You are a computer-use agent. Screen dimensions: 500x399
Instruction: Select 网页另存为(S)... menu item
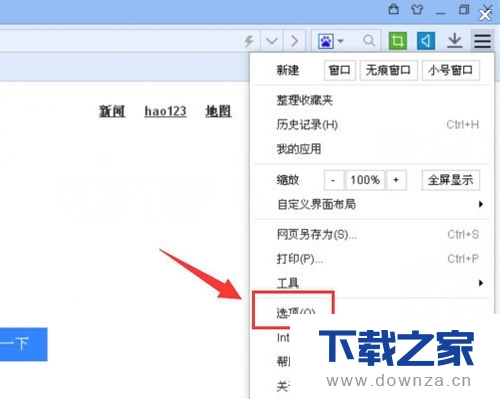[372, 235]
